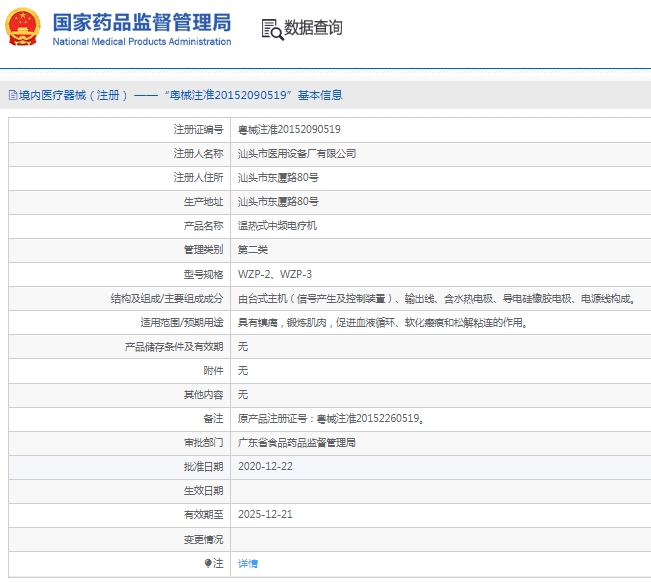Click the 无 value in 其他内容 row

(x=243, y=394)
